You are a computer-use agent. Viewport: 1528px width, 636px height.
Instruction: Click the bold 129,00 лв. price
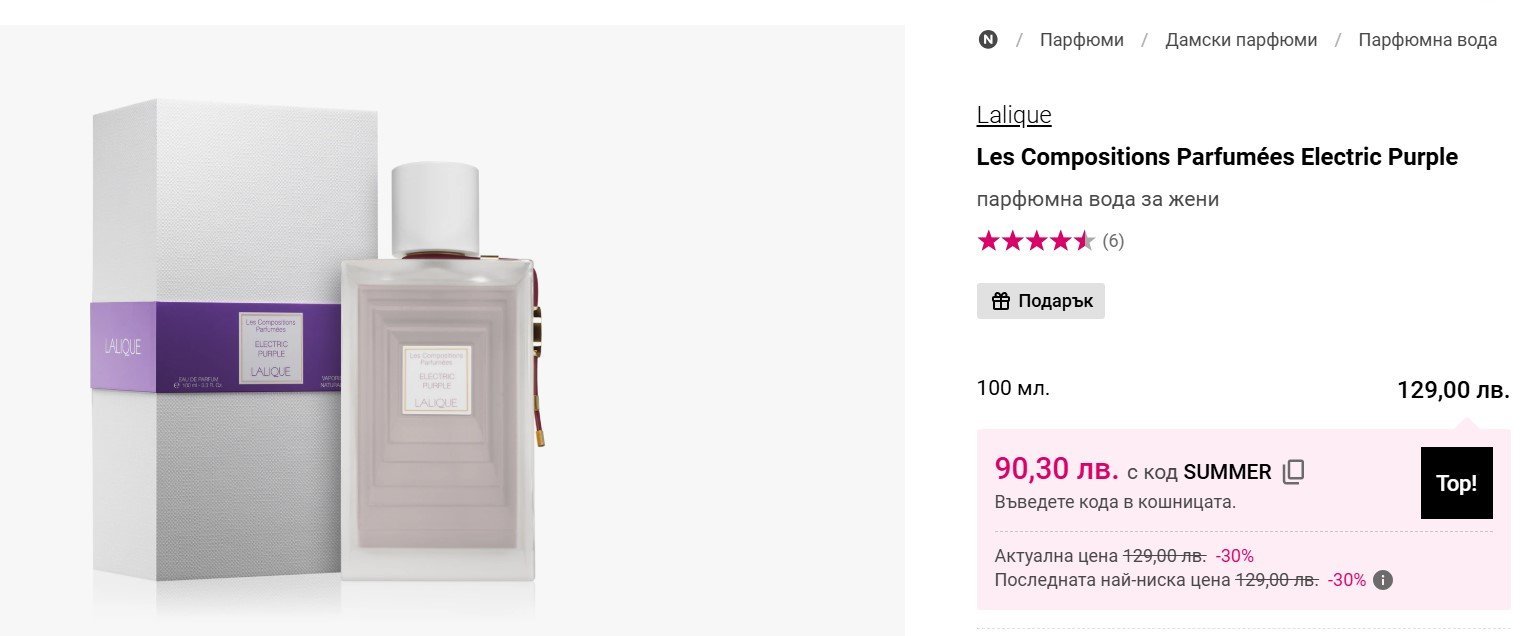pos(1452,390)
